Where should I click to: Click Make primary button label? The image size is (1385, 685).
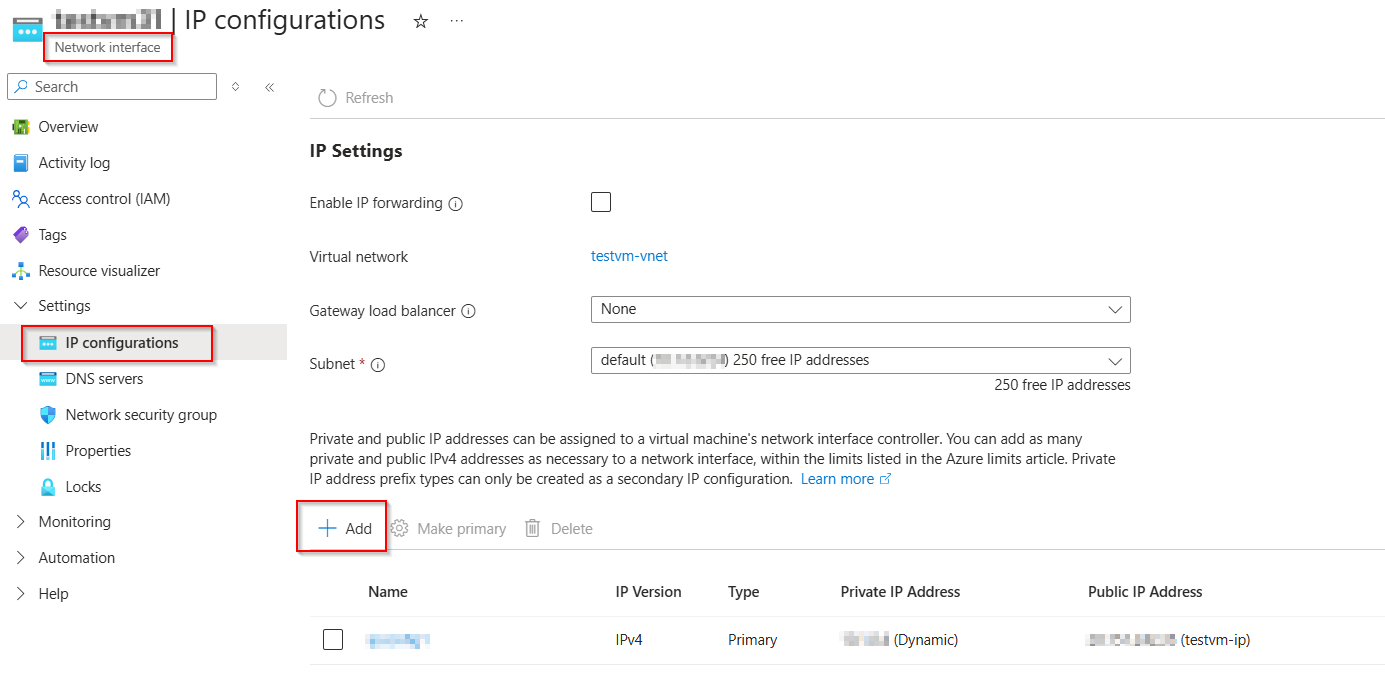[461, 529]
